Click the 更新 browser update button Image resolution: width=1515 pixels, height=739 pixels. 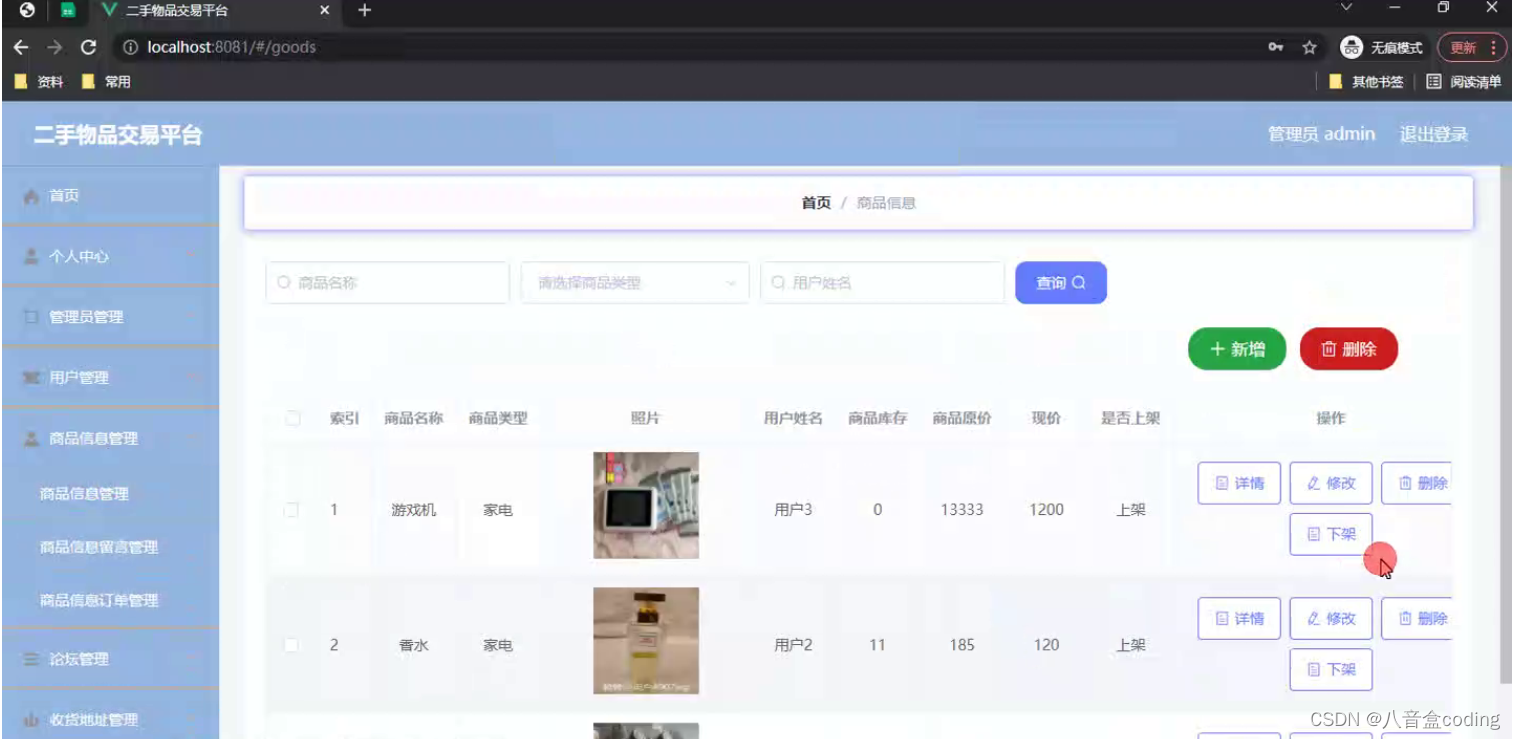coord(1472,47)
